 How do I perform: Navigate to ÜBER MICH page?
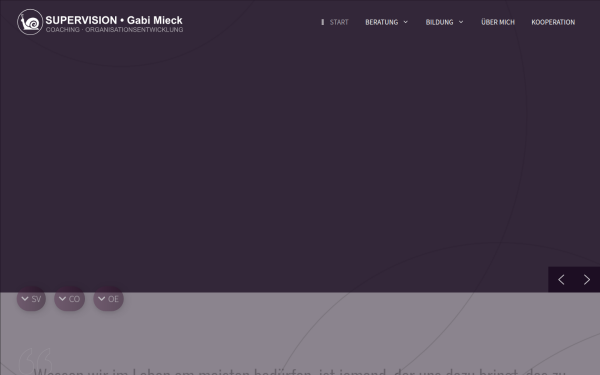pyautogui.click(x=498, y=22)
